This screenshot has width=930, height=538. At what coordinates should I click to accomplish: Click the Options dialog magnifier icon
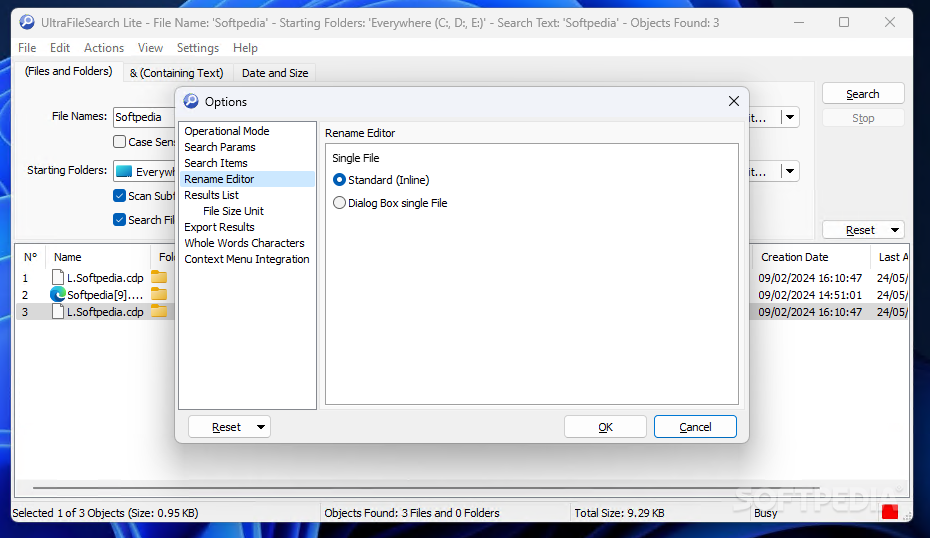[x=191, y=101]
